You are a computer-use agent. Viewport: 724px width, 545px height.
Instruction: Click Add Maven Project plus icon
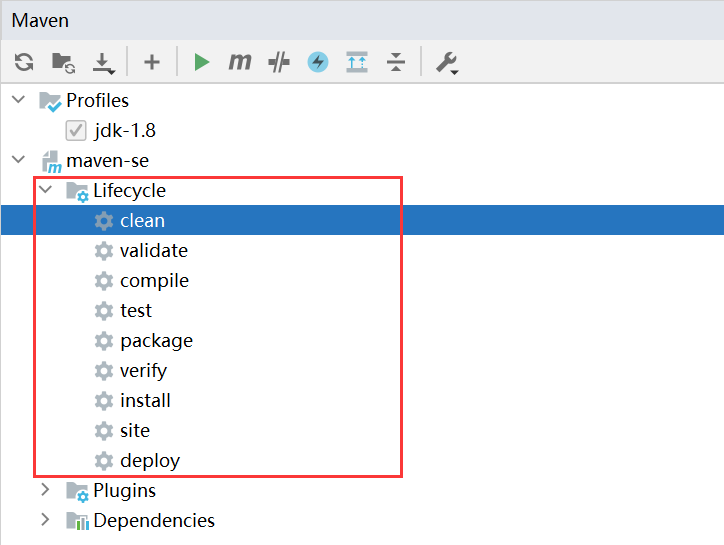152,62
